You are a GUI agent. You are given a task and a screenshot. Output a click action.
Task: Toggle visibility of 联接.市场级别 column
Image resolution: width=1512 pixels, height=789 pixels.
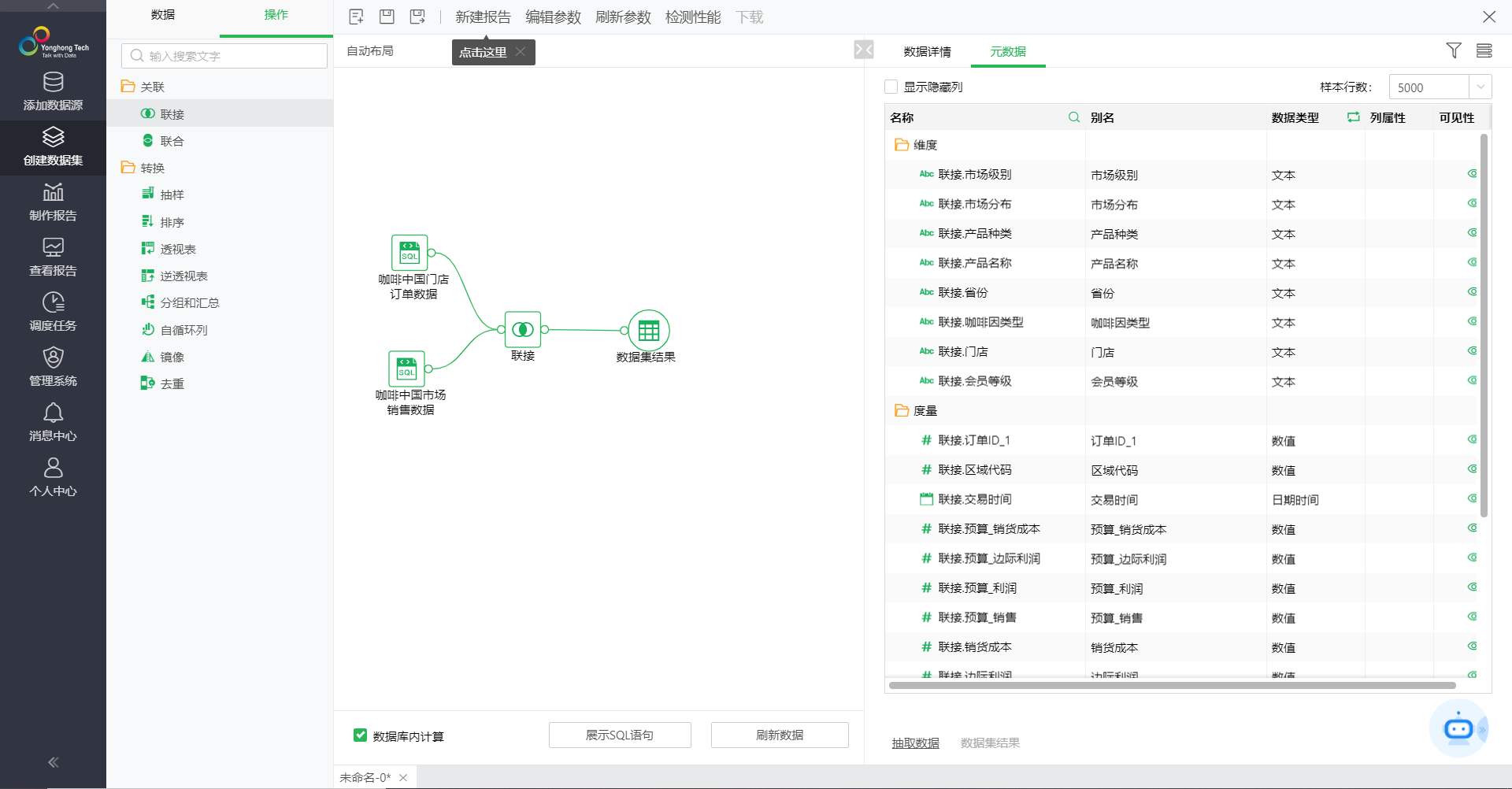[1471, 174]
